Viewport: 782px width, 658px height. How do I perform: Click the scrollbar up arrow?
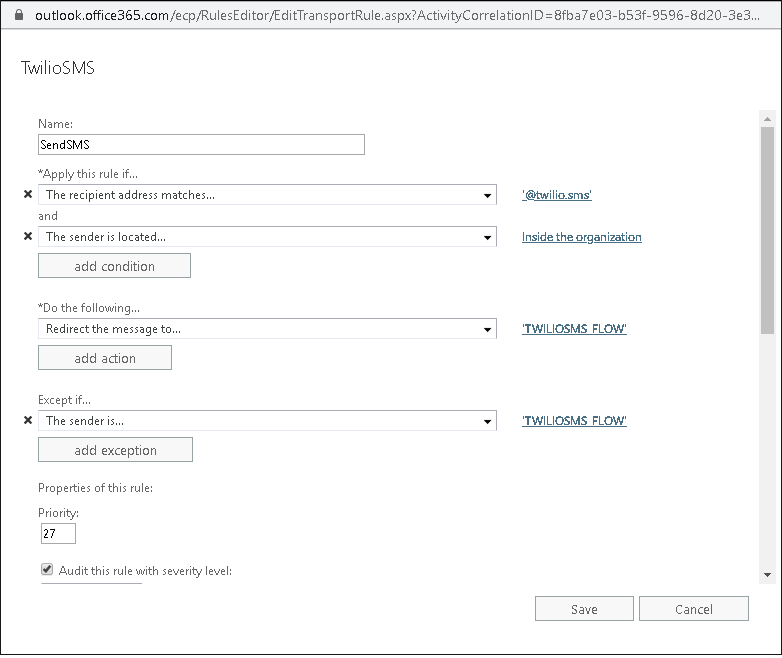coord(768,119)
